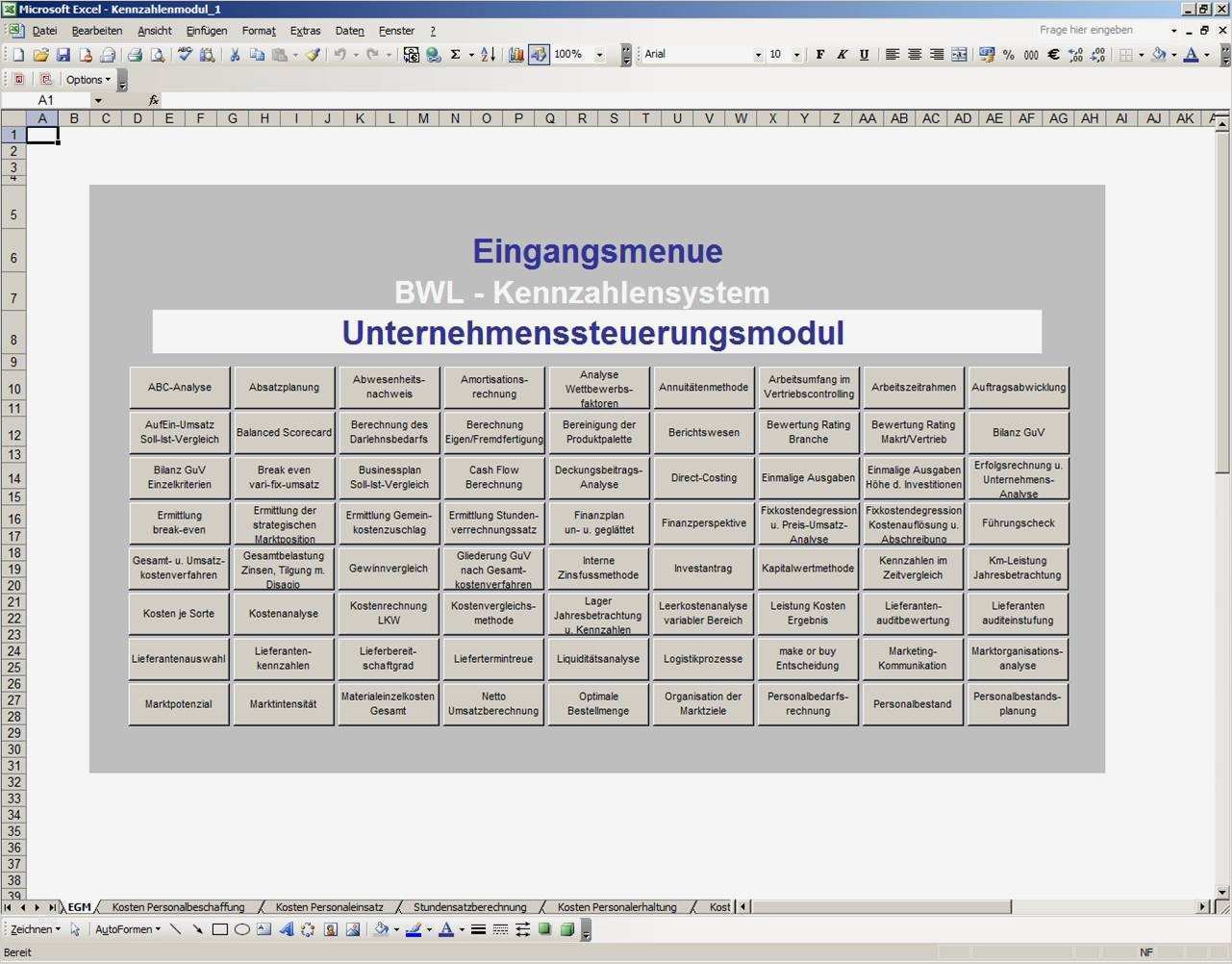Toggle underline formatting
Viewport: 1232px width, 964px height.
coord(865,54)
